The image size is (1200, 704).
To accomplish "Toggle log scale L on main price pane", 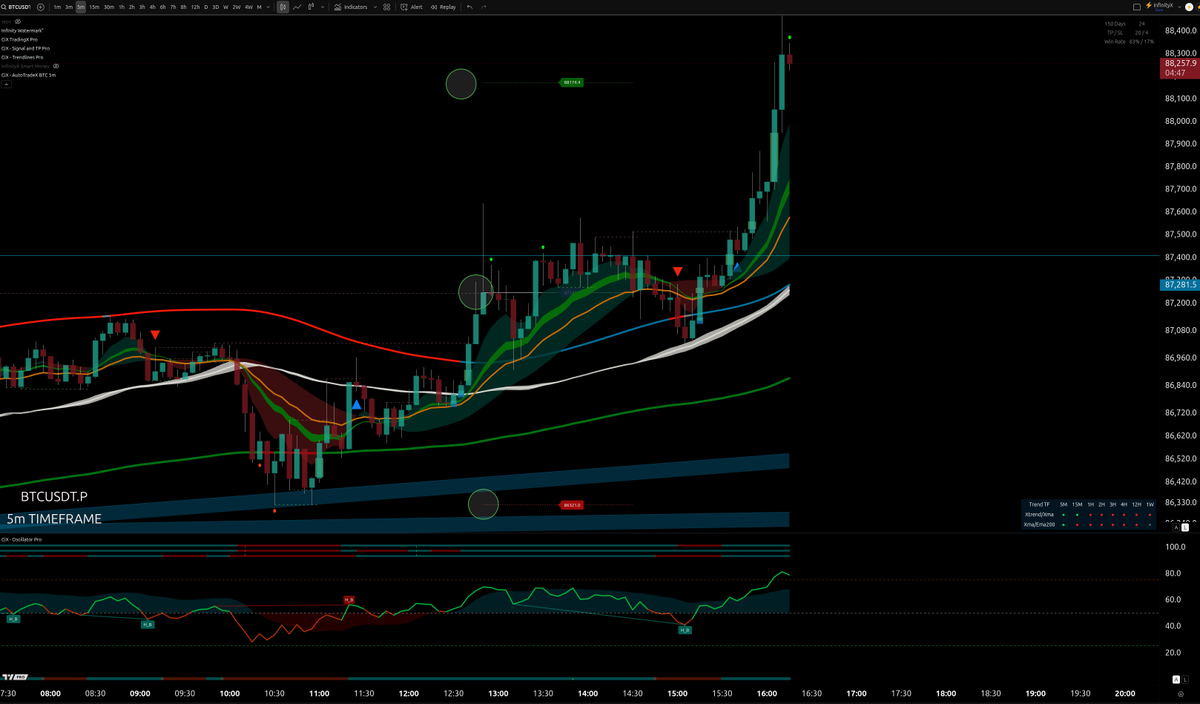I will pyautogui.click(x=1184, y=526).
